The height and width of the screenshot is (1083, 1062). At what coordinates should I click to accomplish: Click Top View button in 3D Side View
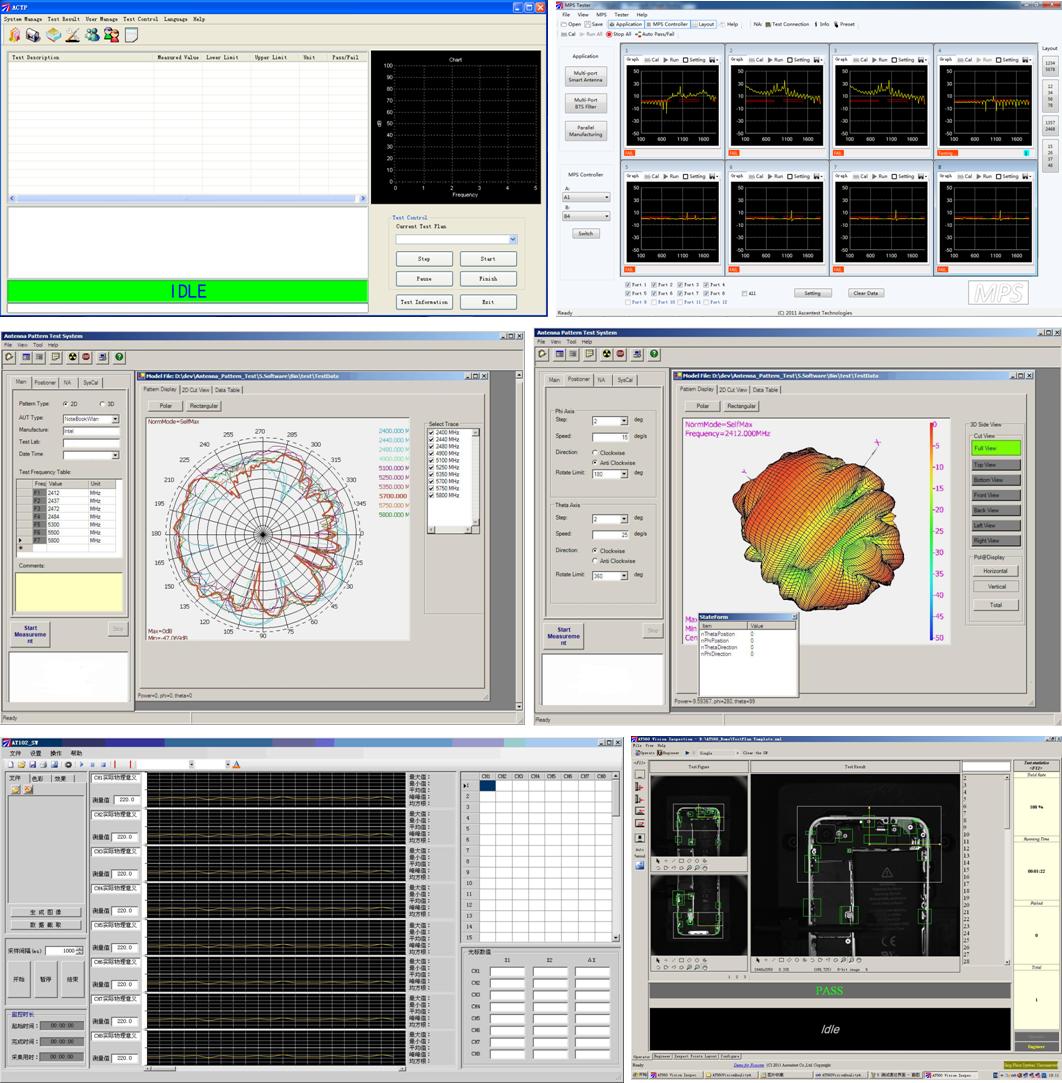[996, 465]
